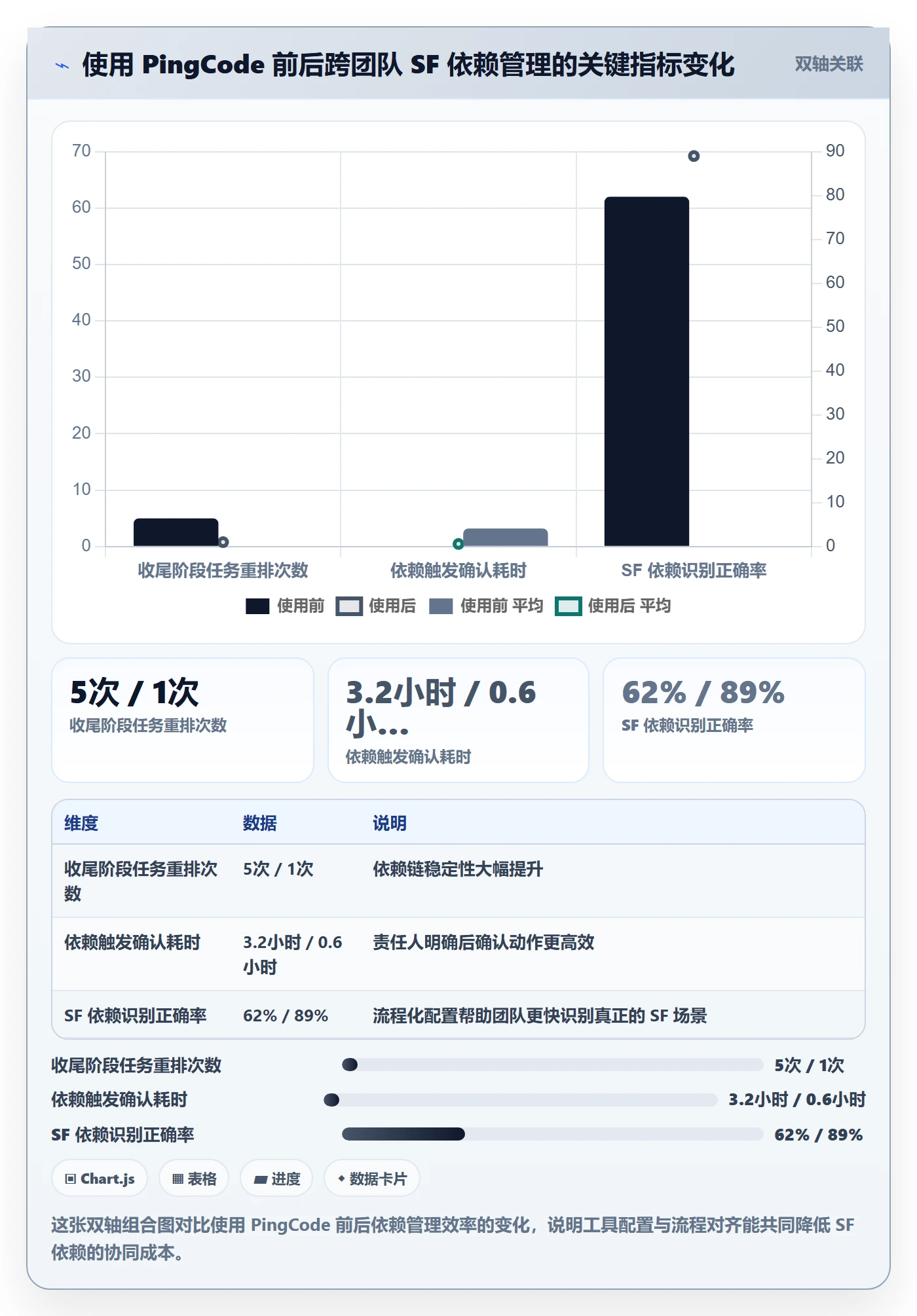Click the teal 使用后 平均 legend box
The image size is (917, 1316).
[x=568, y=606]
